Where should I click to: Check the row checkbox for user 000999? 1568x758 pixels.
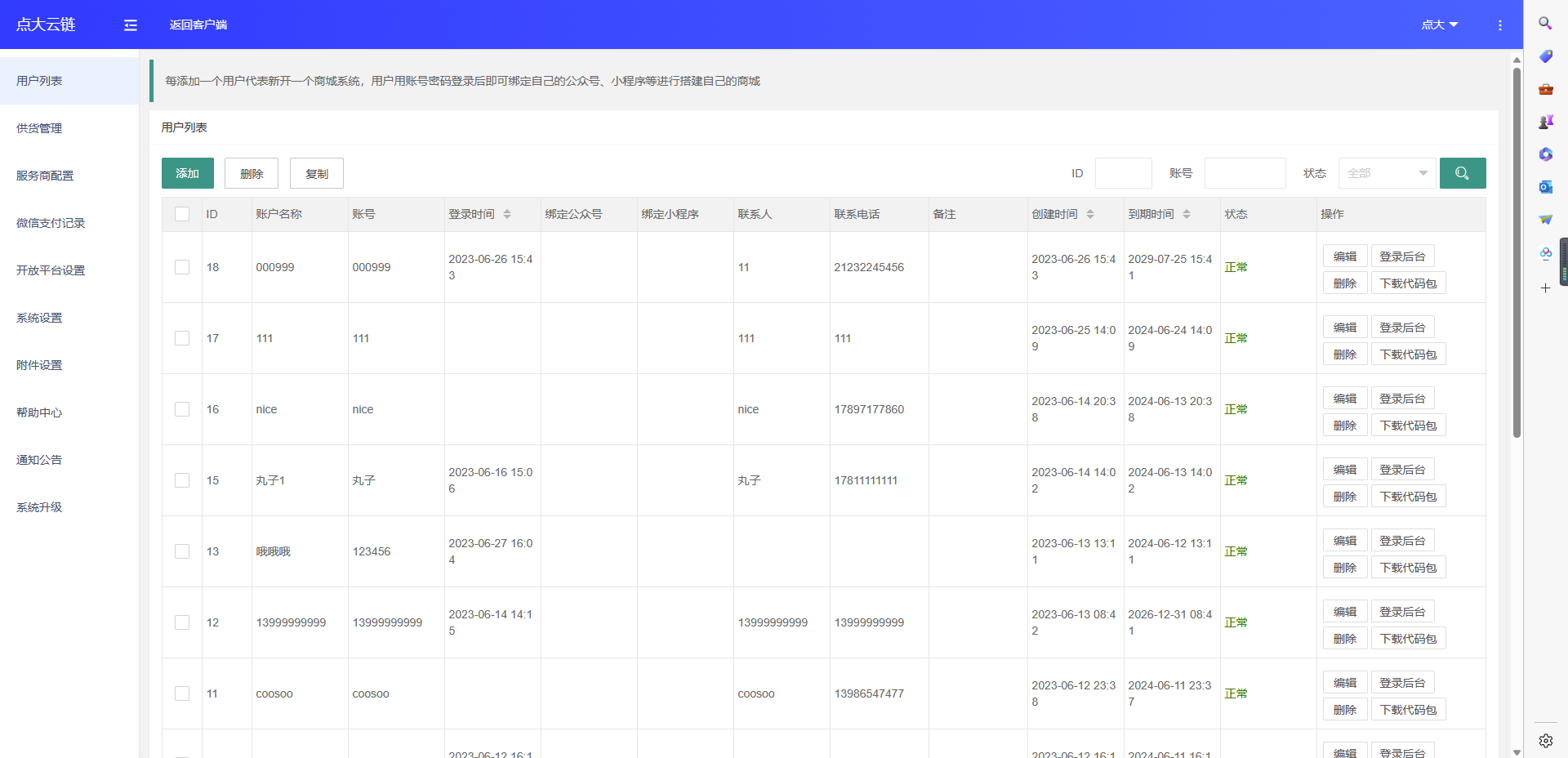click(182, 267)
